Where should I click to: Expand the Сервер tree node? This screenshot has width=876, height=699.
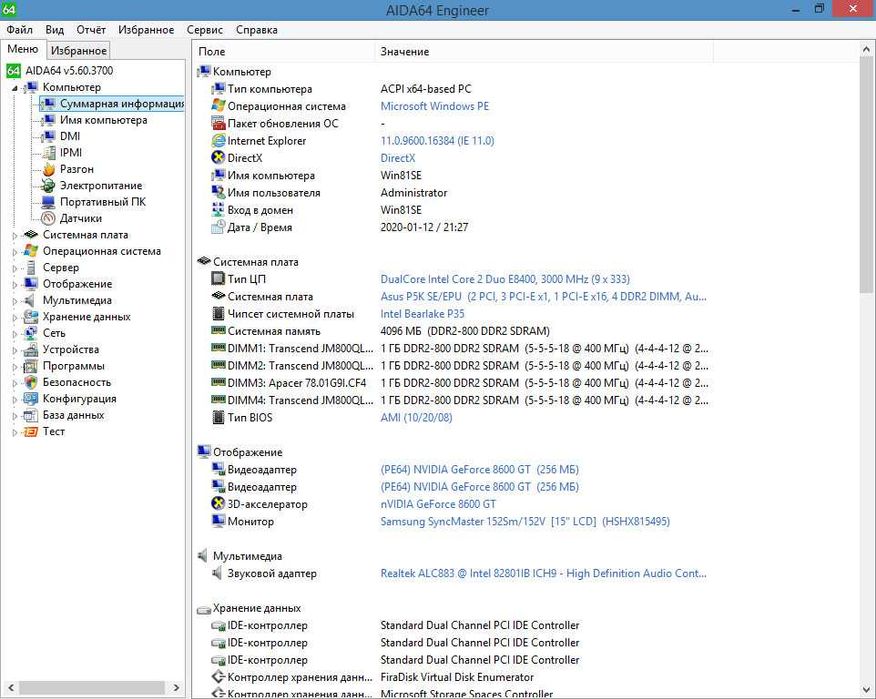[15, 268]
